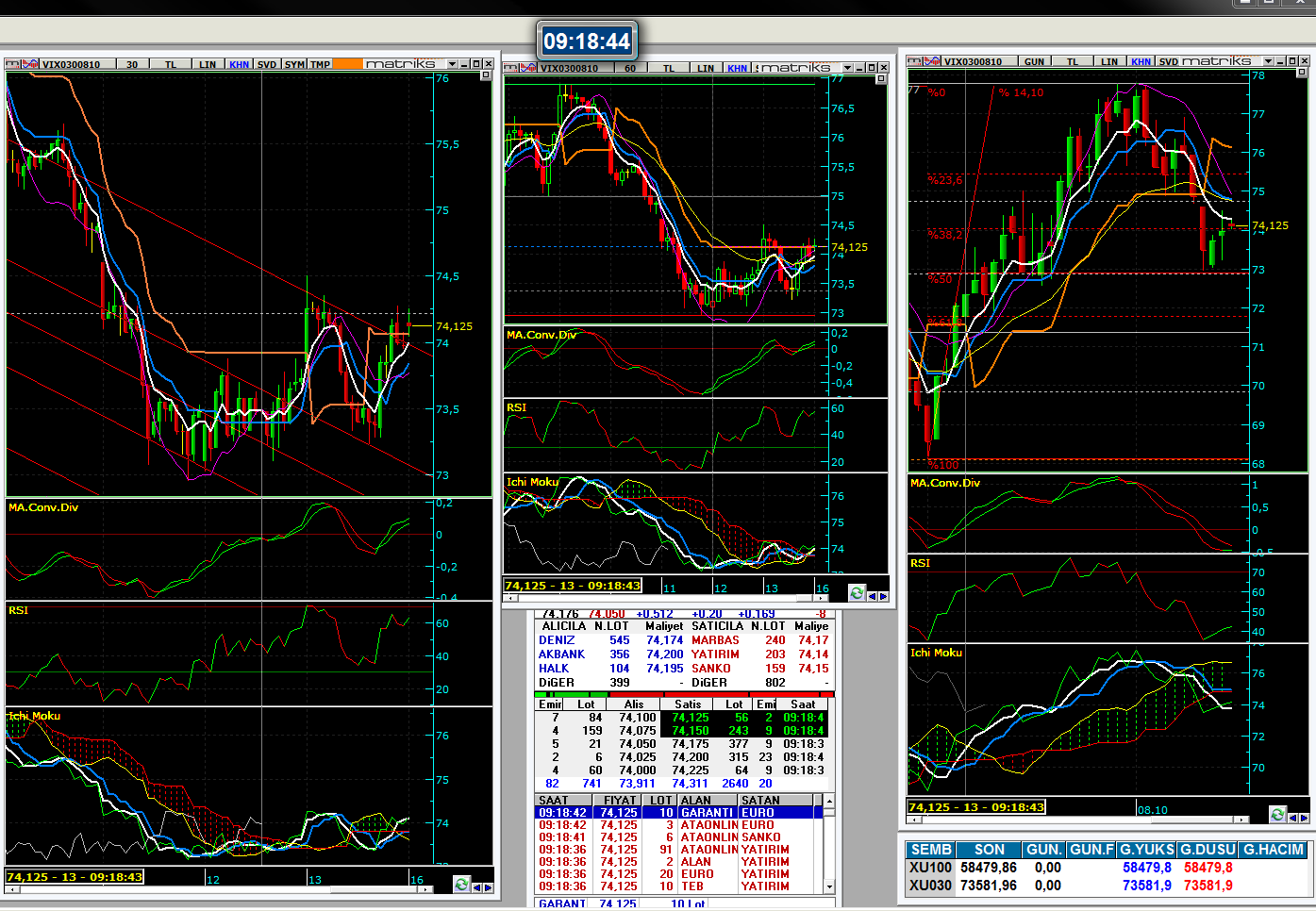Viewport: 1316px width, 911px height.
Task: Click the orange color bar in the left chart toolbar
Action: tap(348, 64)
